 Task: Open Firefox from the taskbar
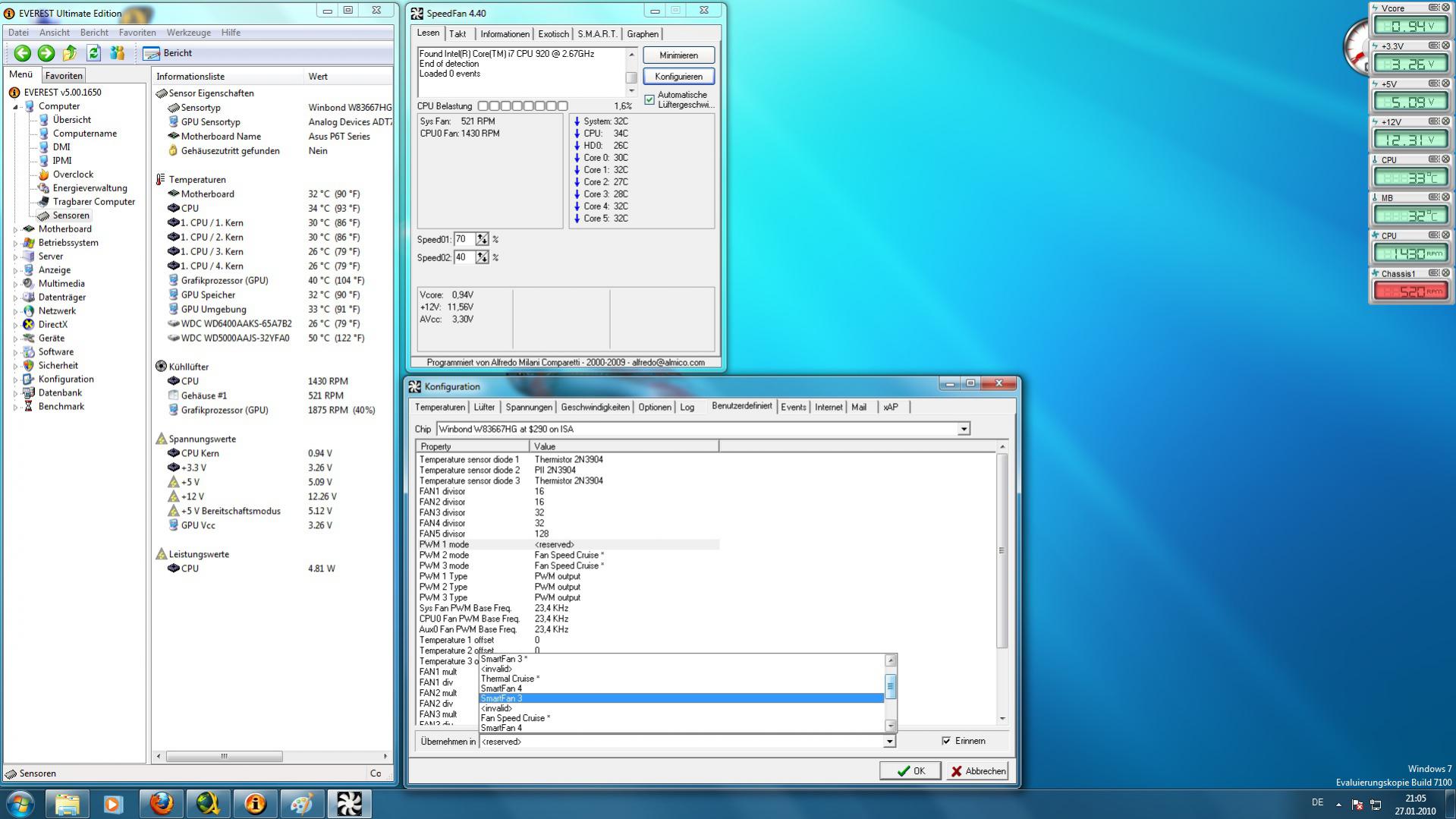click(x=161, y=803)
